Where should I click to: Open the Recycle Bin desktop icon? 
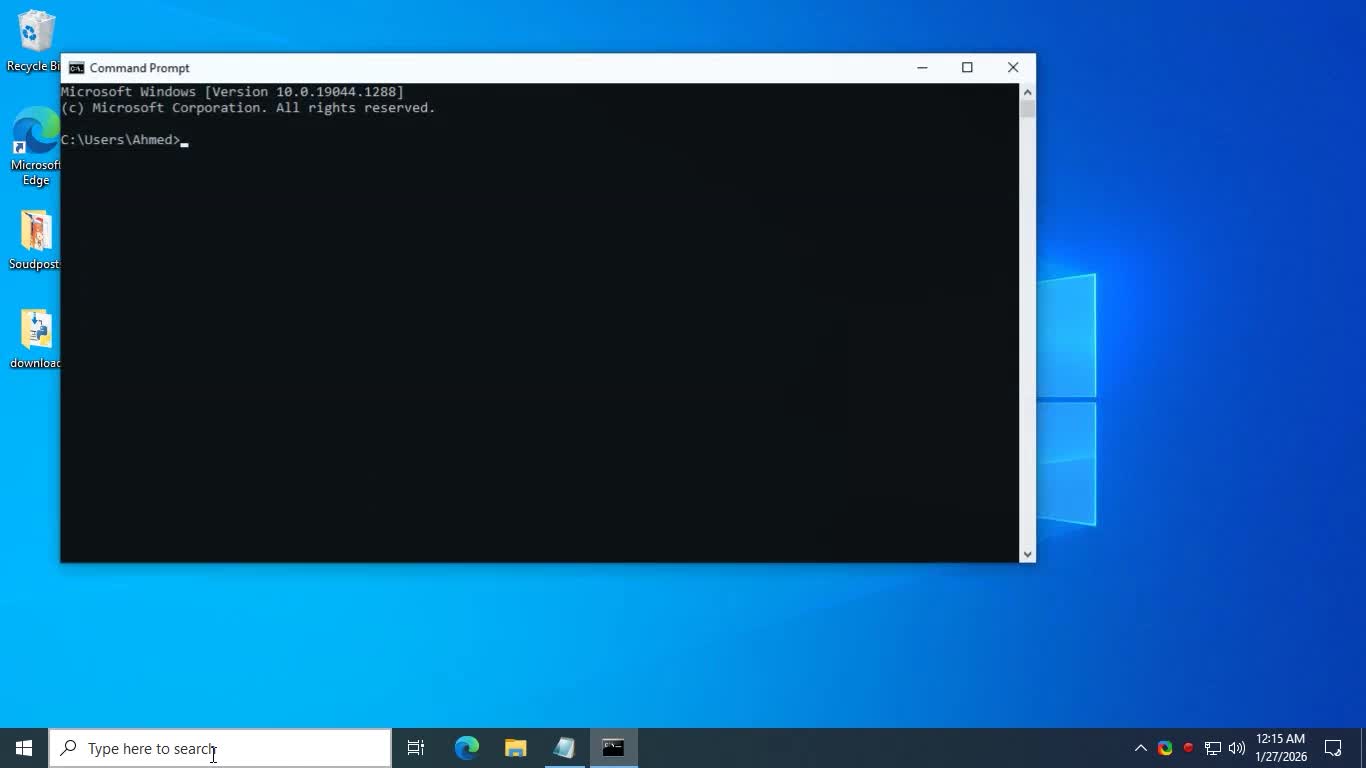[x=34, y=41]
